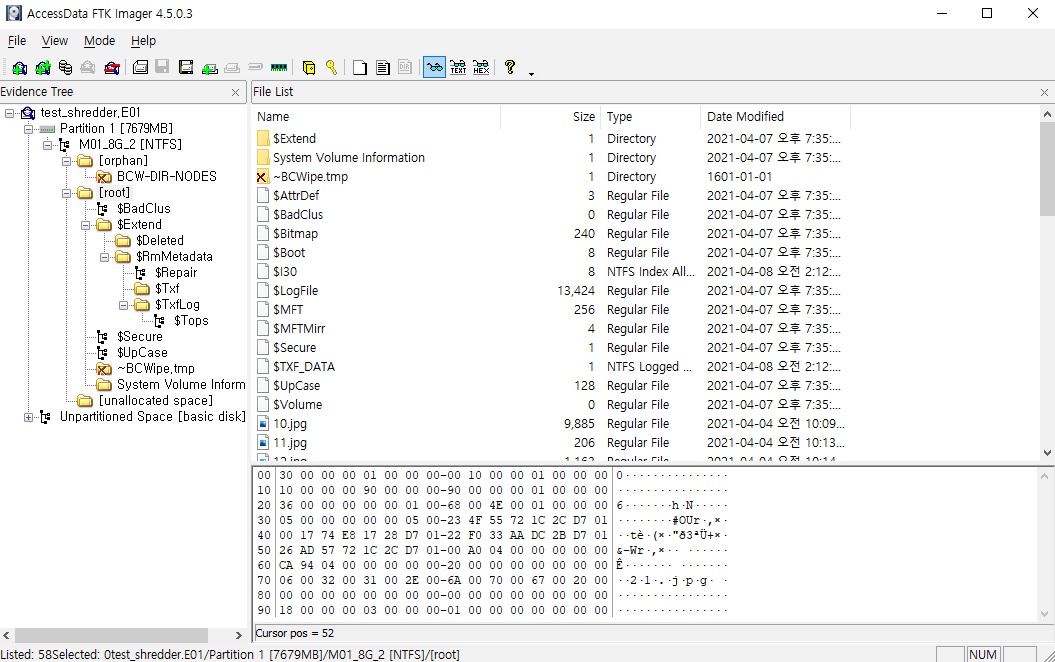Close the Evidence Tree pane
Screen dimensions: 1055x662
(235, 92)
